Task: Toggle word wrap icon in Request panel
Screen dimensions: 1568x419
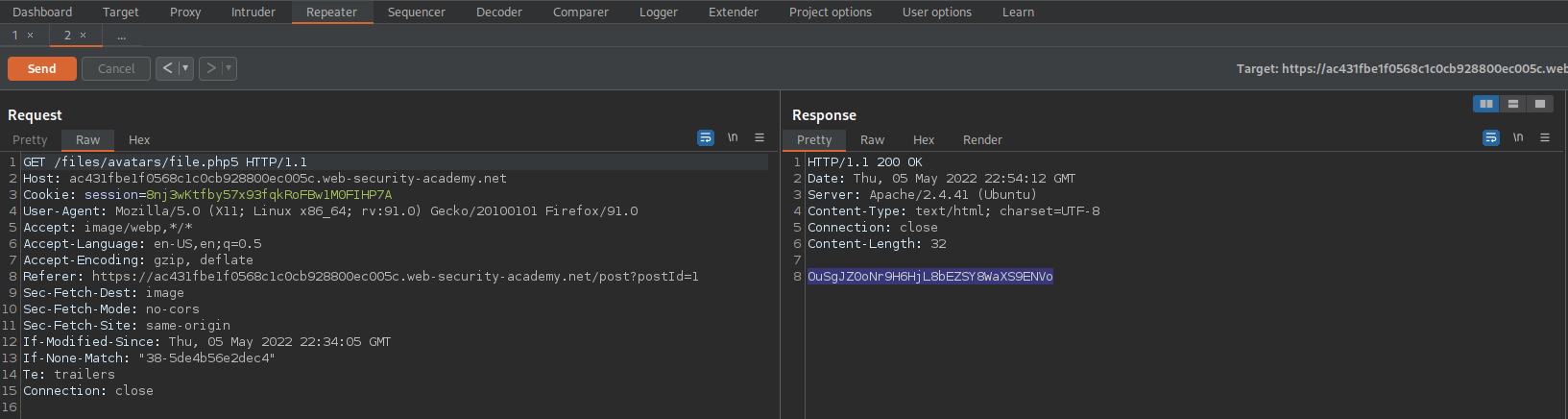Action: pyautogui.click(x=706, y=137)
